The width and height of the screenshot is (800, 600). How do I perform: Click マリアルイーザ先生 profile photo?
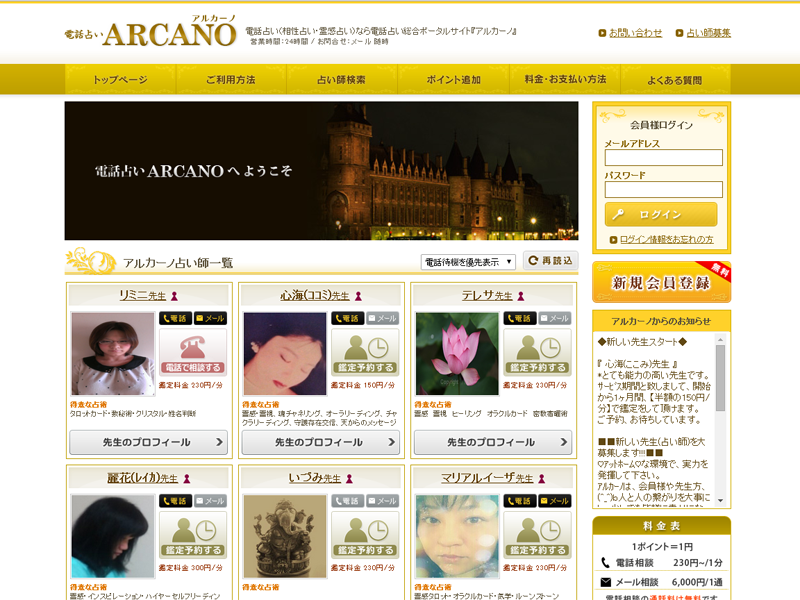[457, 536]
